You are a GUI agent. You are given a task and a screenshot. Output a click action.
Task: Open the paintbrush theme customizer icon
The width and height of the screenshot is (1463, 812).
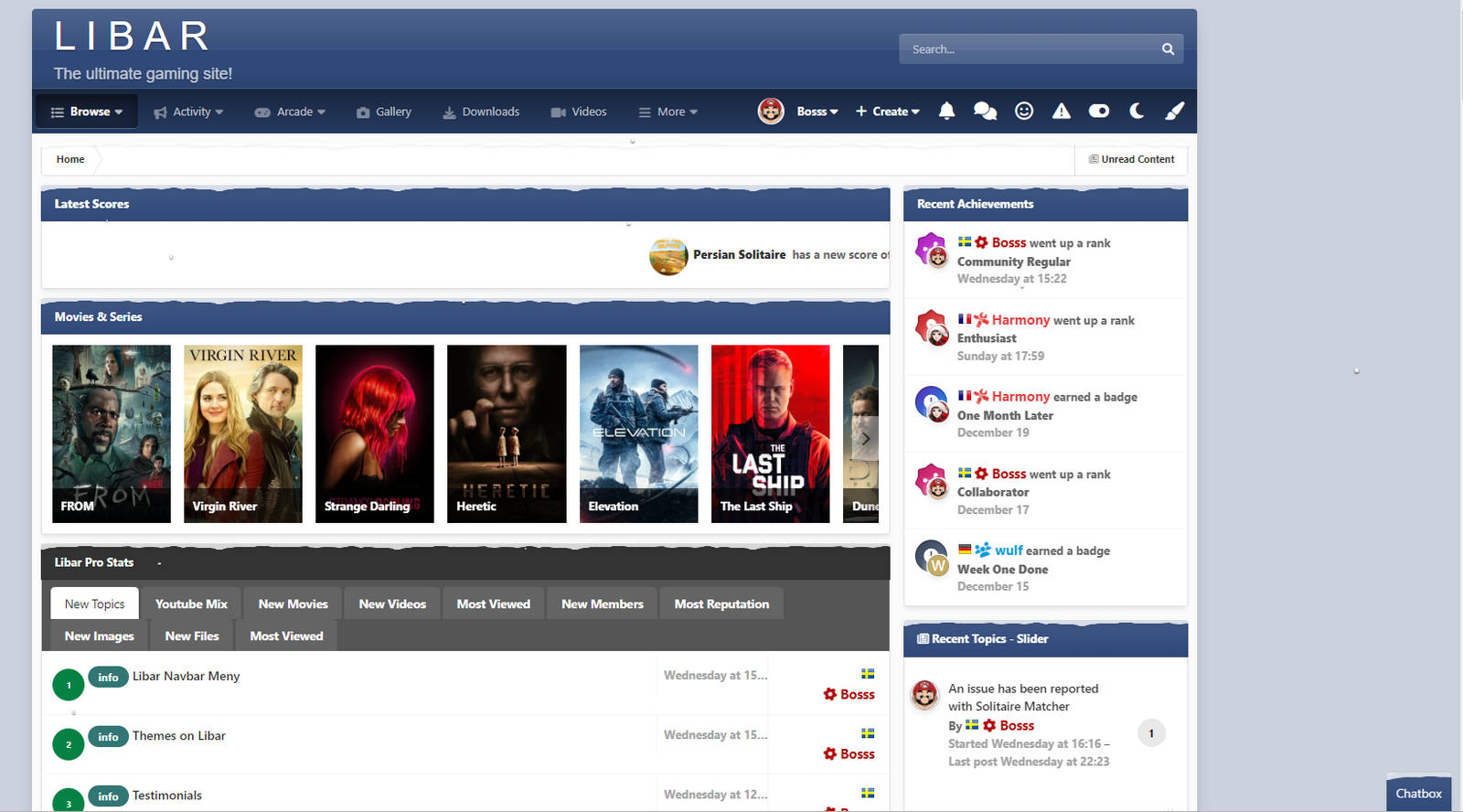click(x=1175, y=111)
